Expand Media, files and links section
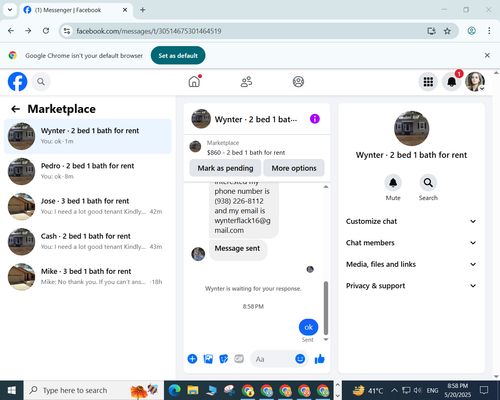Image resolution: width=500 pixels, height=400 pixels. (411, 264)
